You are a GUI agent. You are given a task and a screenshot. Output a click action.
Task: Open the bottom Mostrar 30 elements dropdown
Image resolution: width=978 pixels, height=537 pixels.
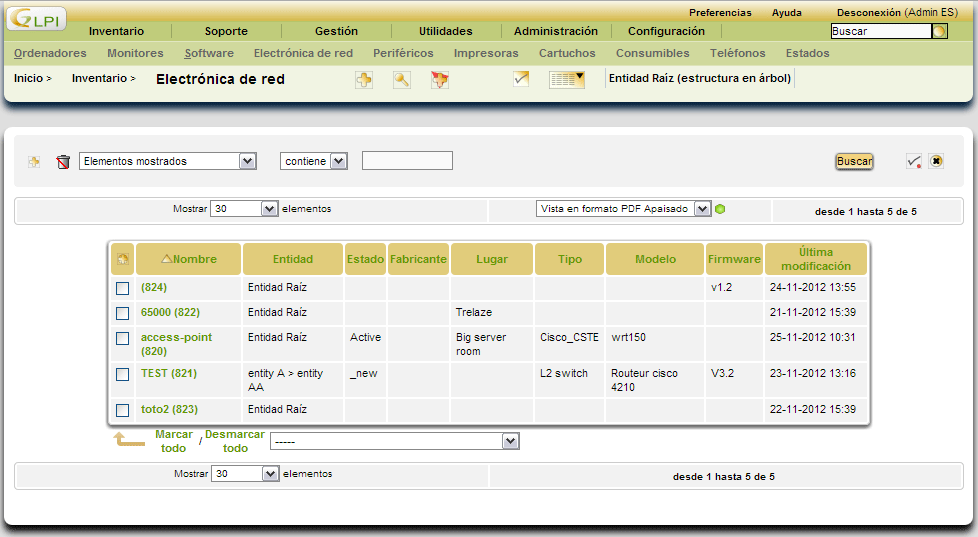(x=245, y=473)
